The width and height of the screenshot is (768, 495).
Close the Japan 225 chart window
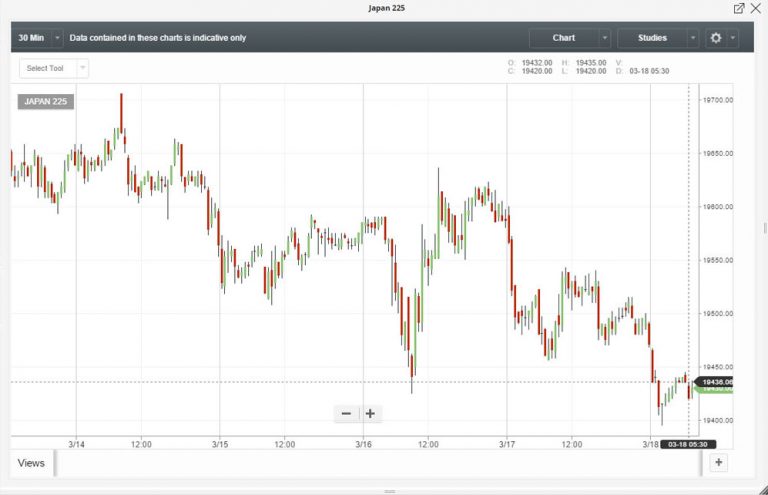point(756,8)
